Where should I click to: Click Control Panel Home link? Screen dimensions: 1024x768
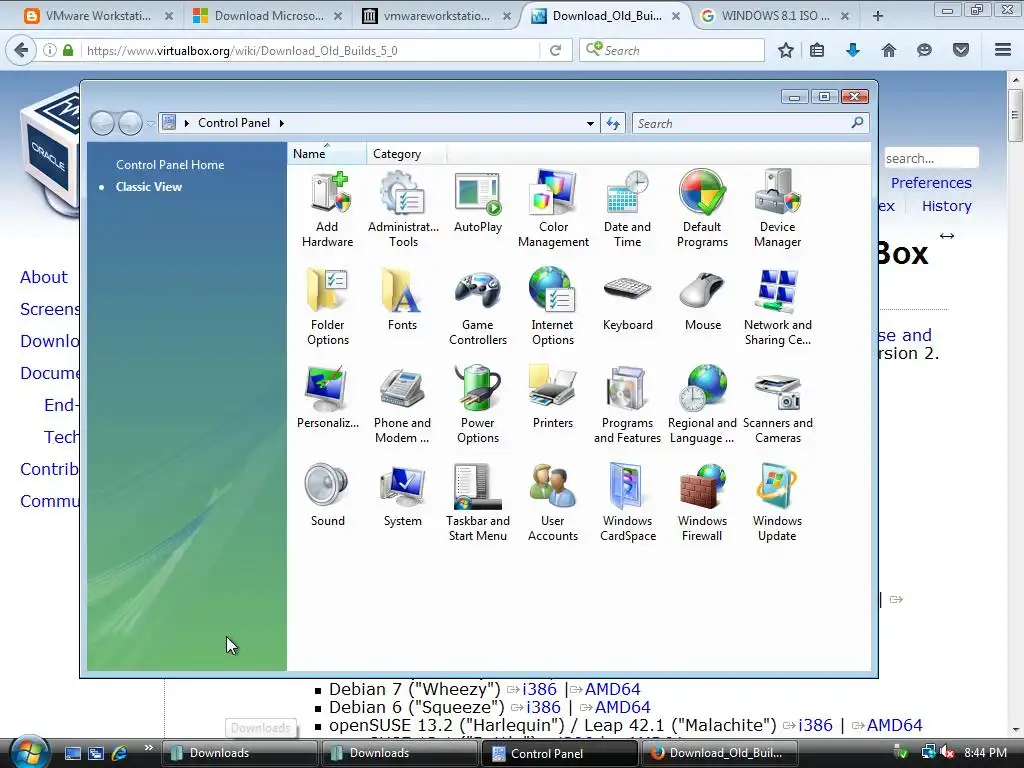(x=170, y=165)
